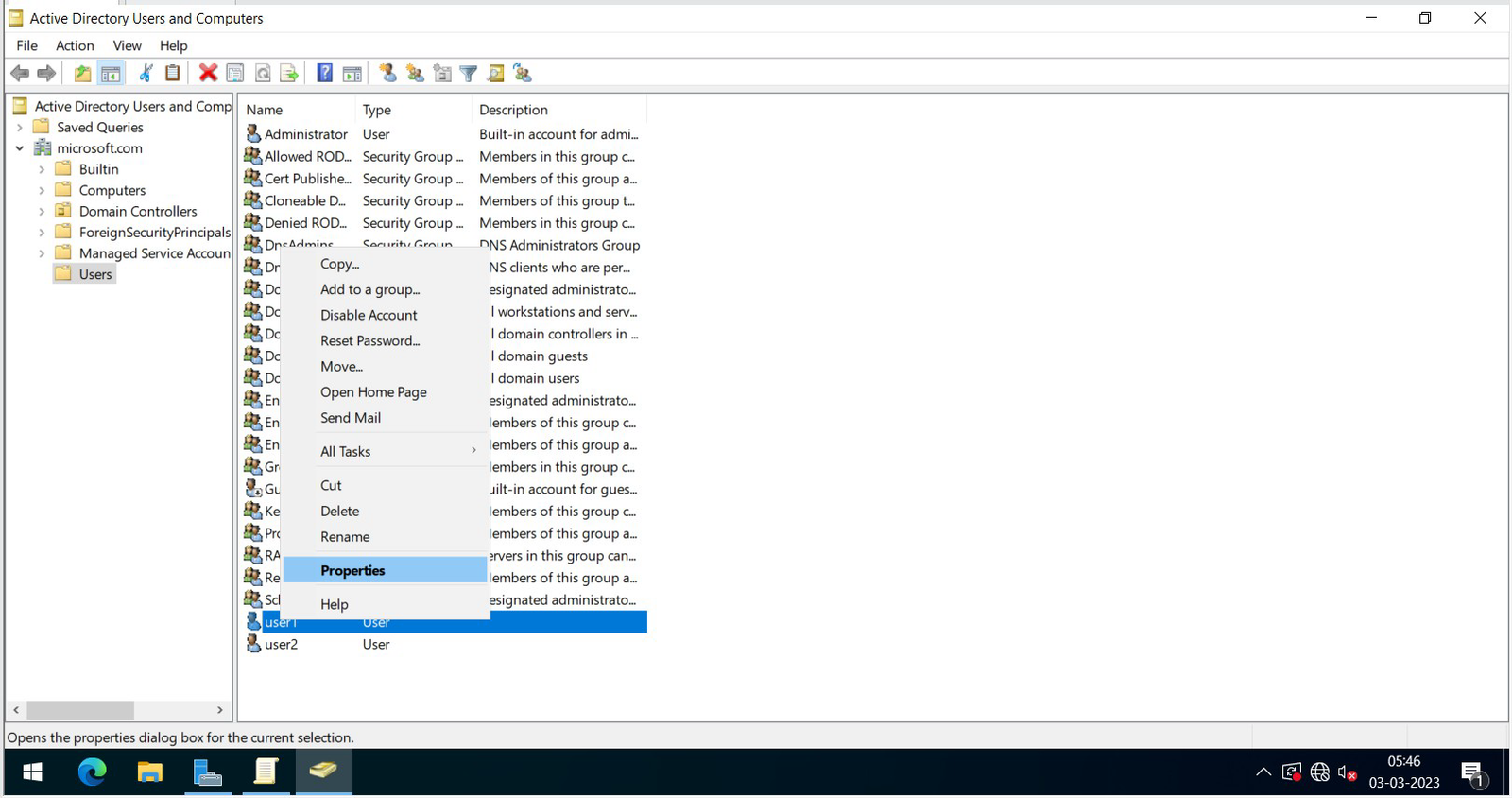
Task: Go up one level using folder arrow icon
Action: click(x=83, y=73)
